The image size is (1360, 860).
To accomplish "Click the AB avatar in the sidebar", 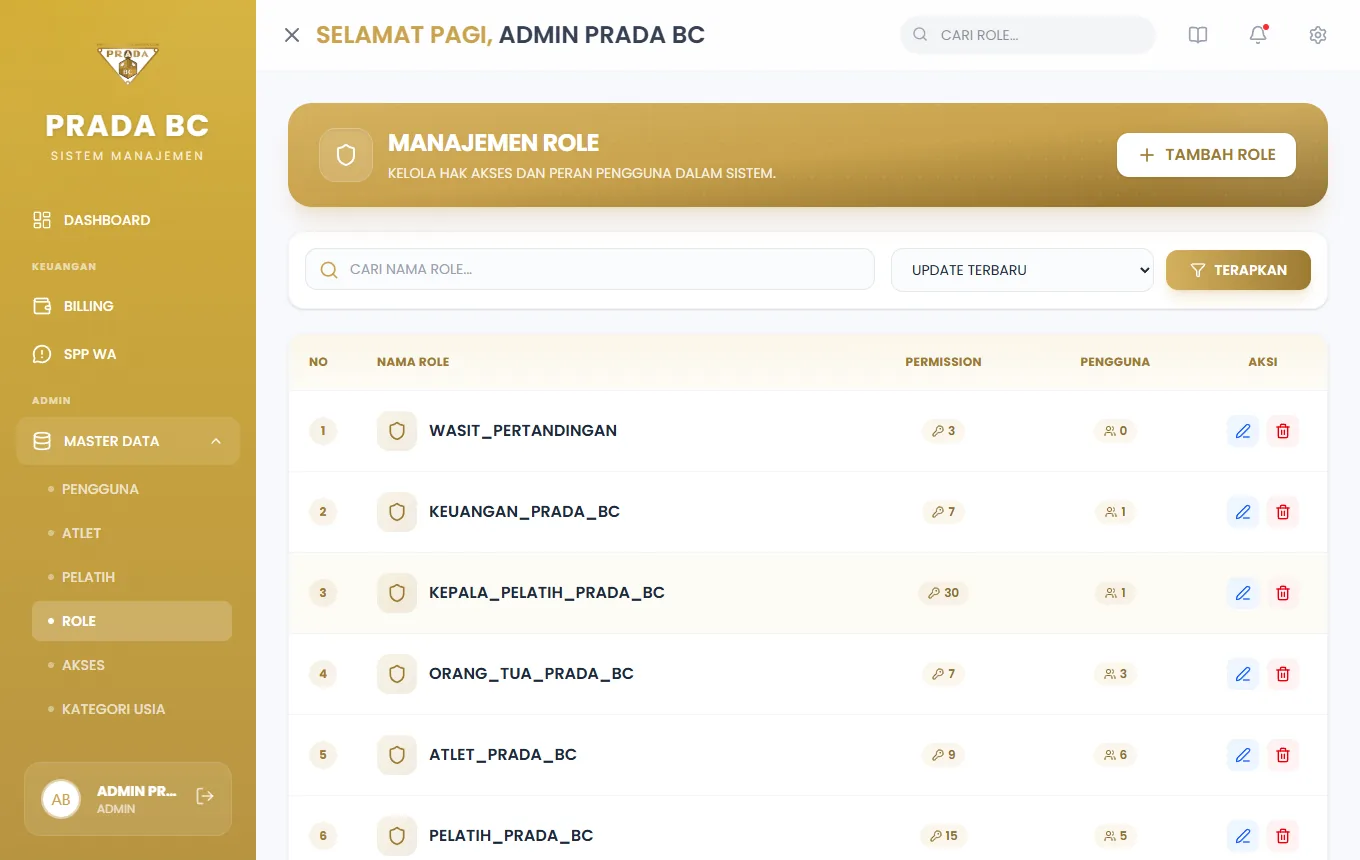I will coord(61,799).
